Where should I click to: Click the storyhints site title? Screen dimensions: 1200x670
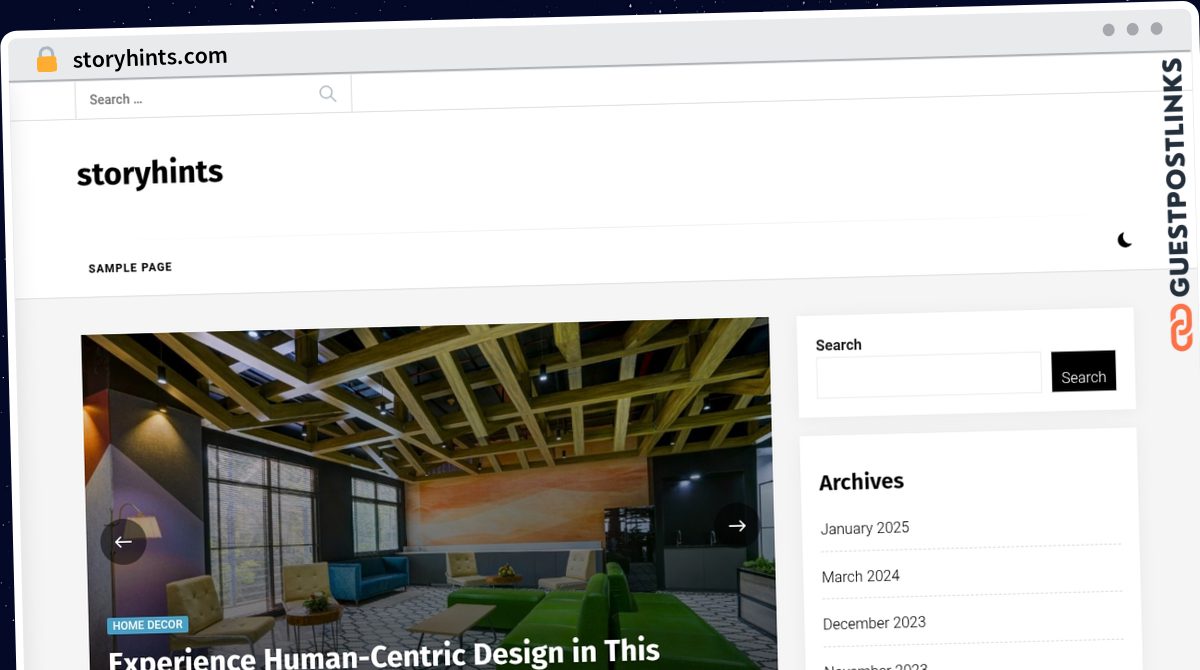pos(150,173)
